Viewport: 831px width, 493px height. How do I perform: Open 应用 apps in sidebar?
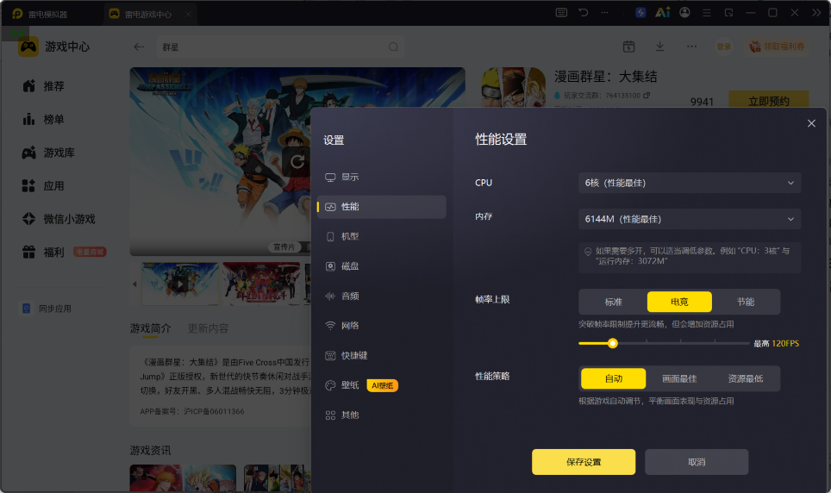(x=43, y=186)
